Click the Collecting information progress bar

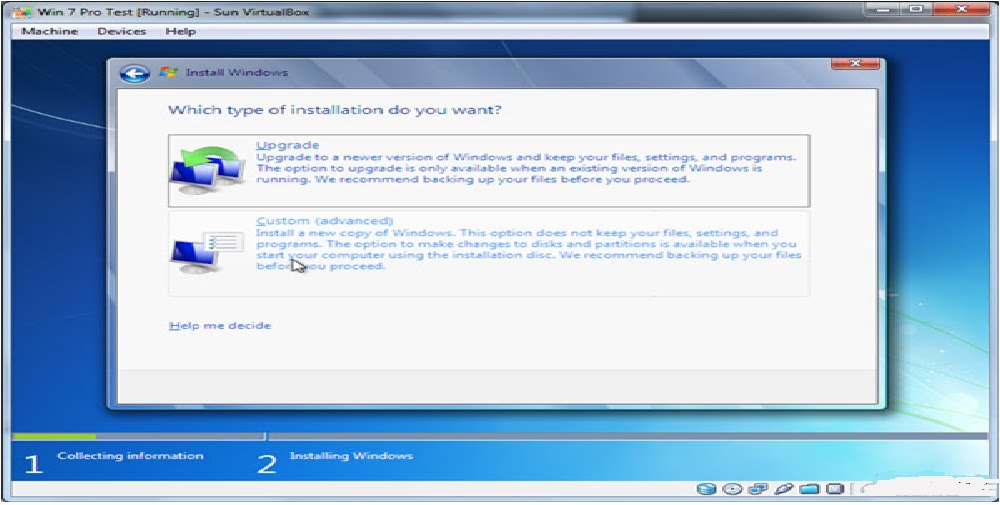138,437
